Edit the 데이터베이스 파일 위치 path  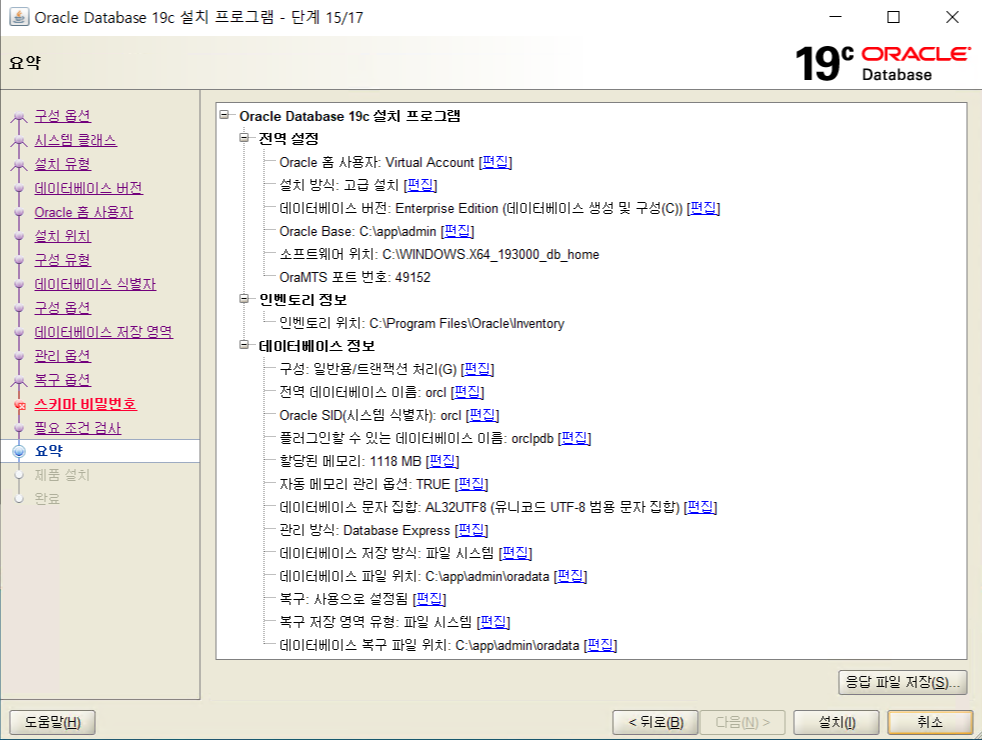coord(570,576)
